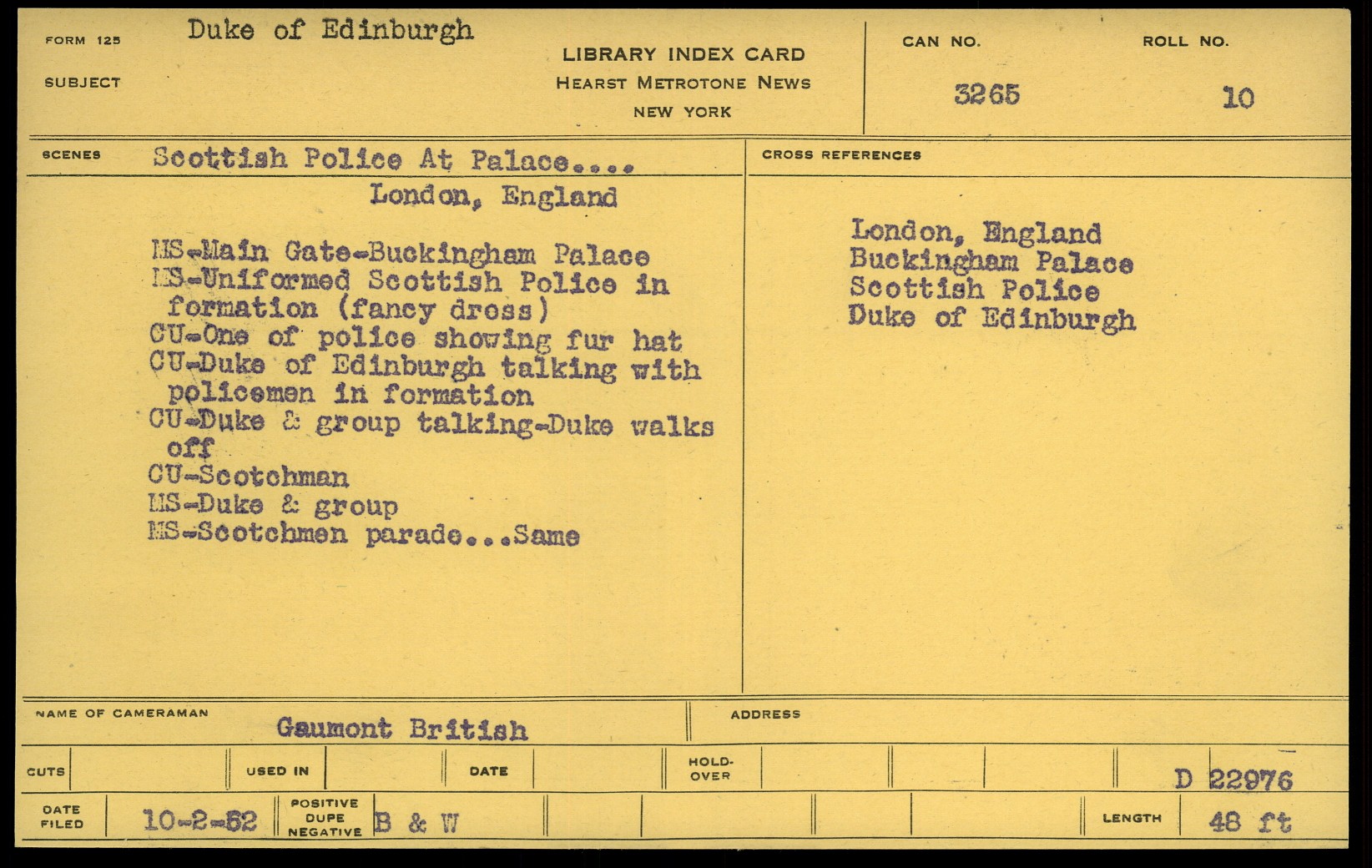
Task: Click the cameraman name 'Gaumont British'
Action: pyautogui.click(x=401, y=729)
